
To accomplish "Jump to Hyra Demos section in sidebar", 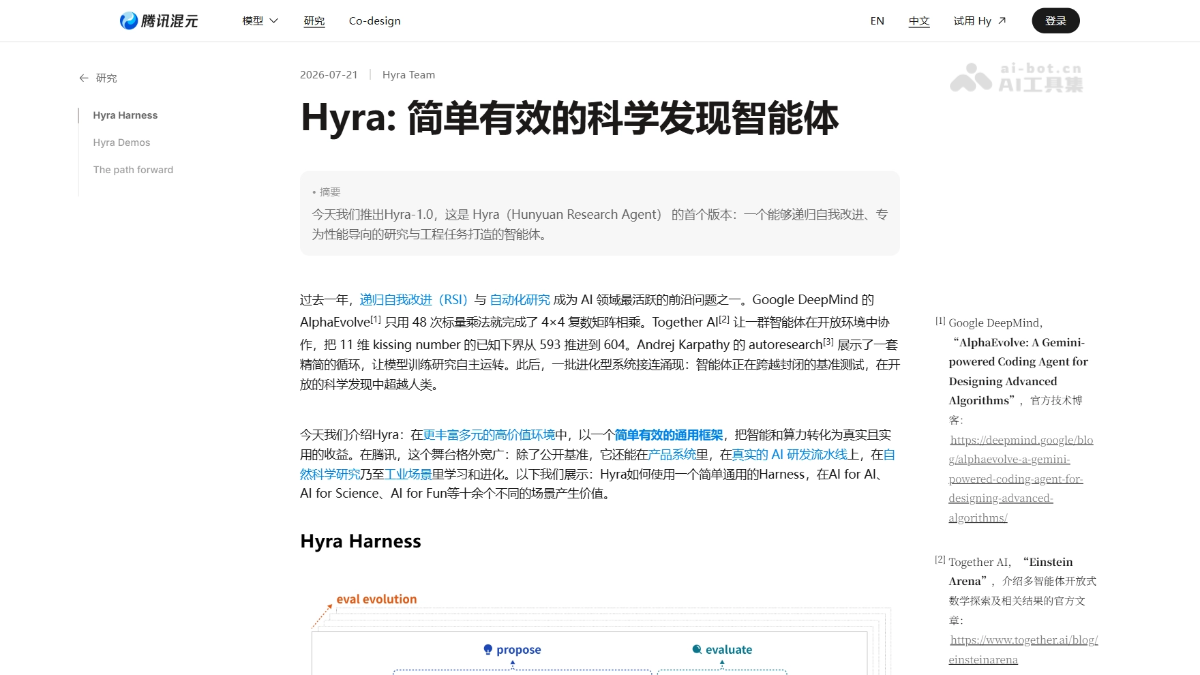I will click(121, 143).
